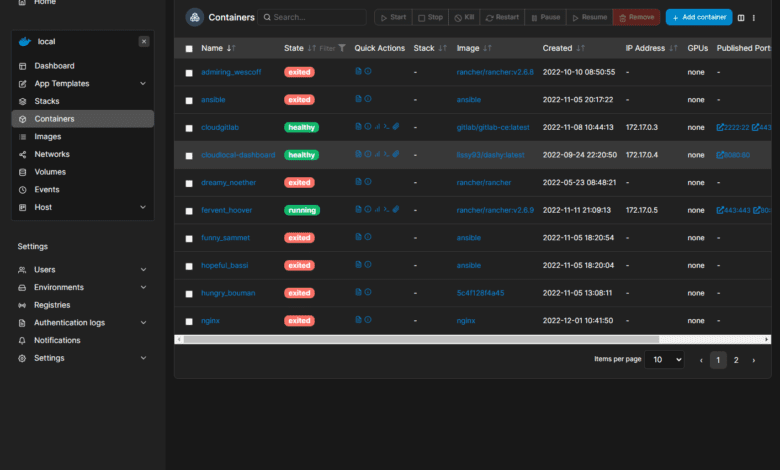Click the Add container button
Image resolution: width=780 pixels, height=470 pixels.
click(x=699, y=17)
